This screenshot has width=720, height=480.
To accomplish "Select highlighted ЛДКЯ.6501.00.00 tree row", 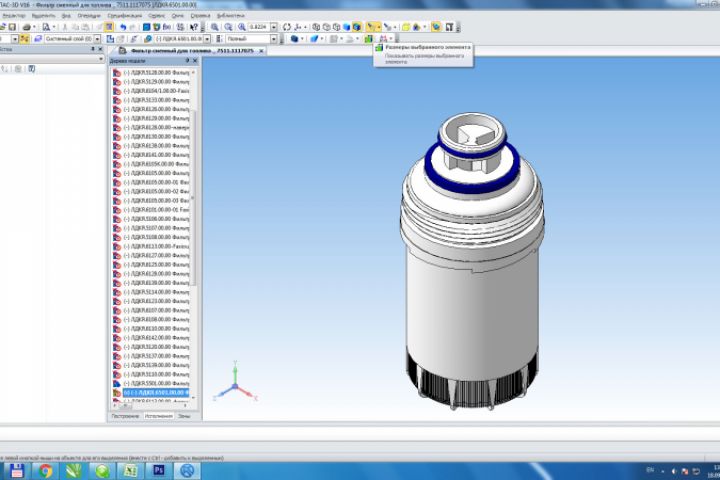I will (x=156, y=393).
